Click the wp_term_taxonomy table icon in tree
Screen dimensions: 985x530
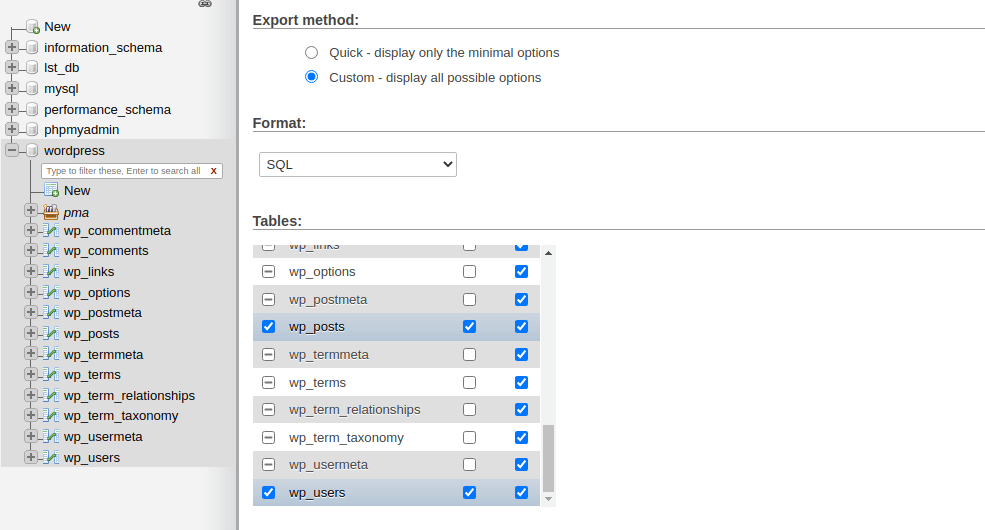(52, 416)
